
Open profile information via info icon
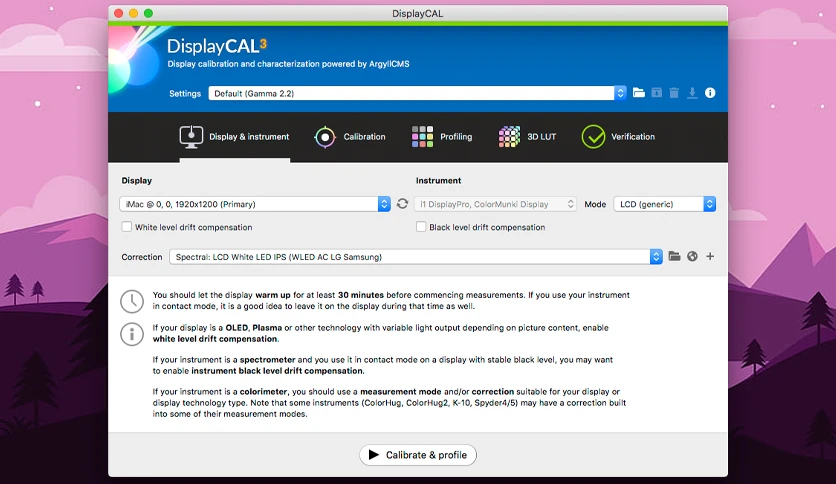[x=710, y=93]
